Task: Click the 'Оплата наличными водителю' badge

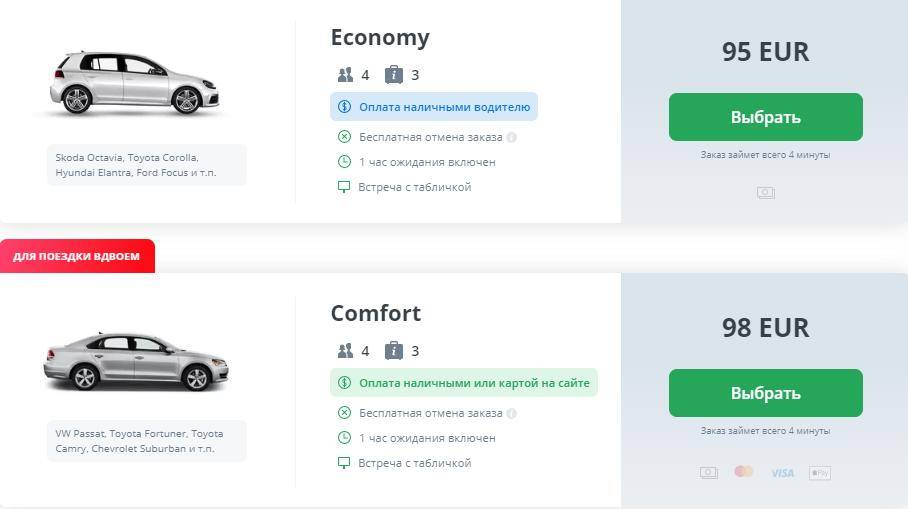Action: [434, 107]
